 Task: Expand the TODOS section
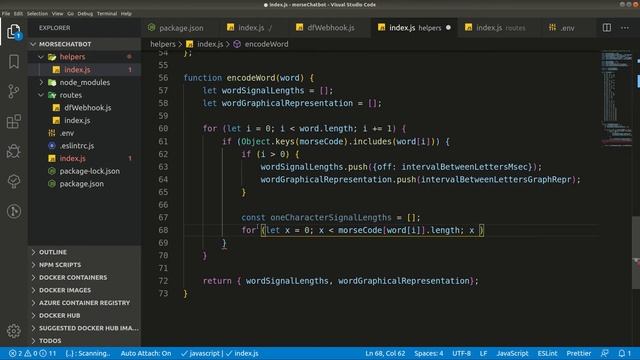(84, 341)
